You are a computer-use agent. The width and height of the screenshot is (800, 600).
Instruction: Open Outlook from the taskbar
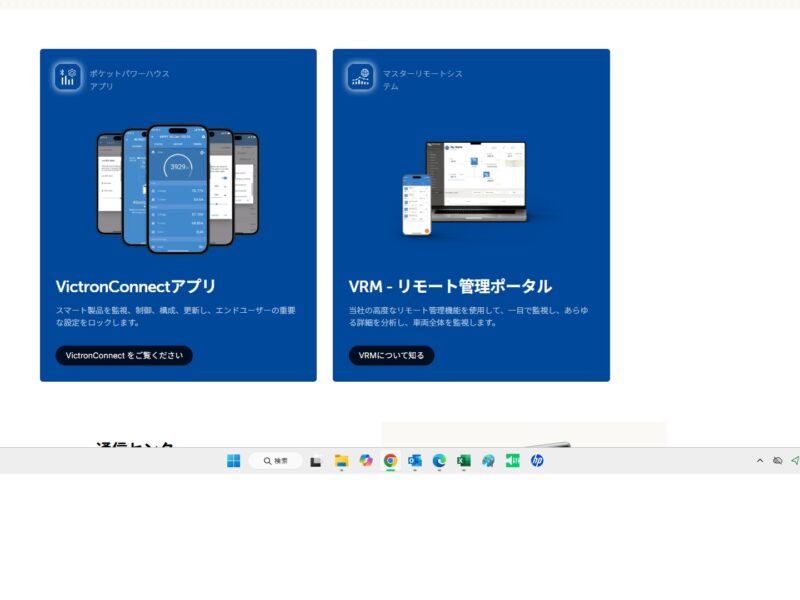[415, 461]
